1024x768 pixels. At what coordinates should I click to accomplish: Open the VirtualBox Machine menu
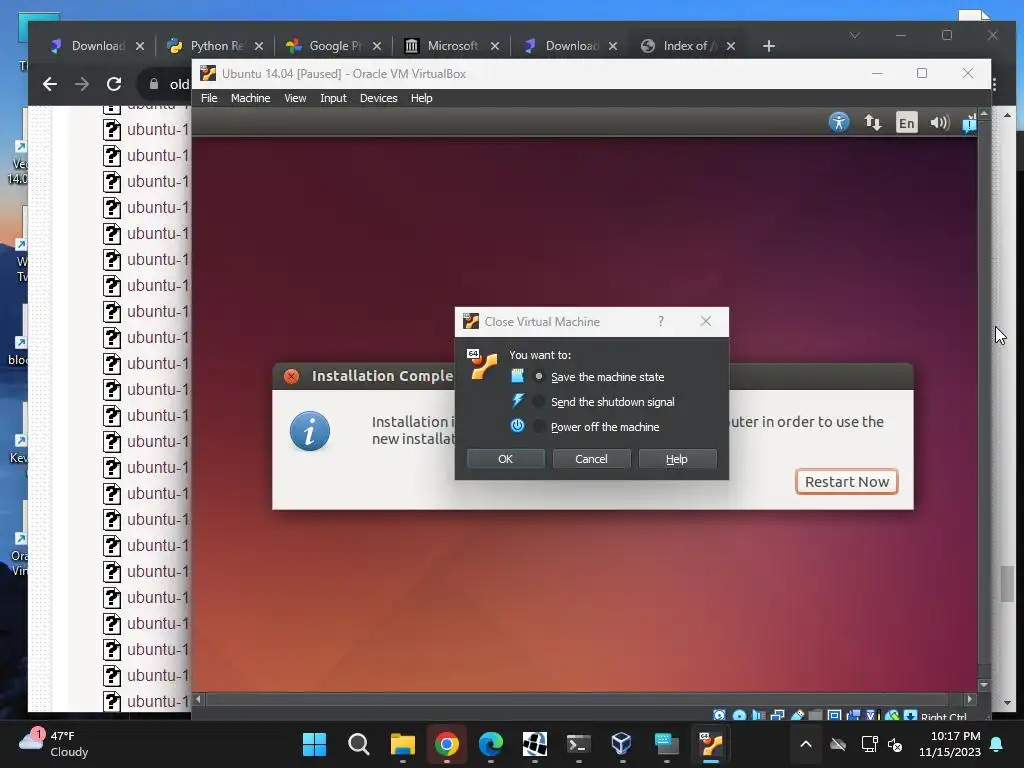click(250, 98)
